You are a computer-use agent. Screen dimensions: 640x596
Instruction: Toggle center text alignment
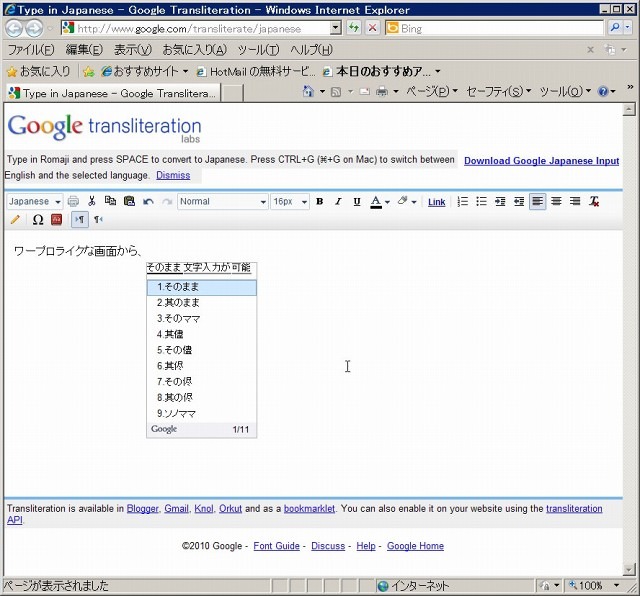(556, 201)
